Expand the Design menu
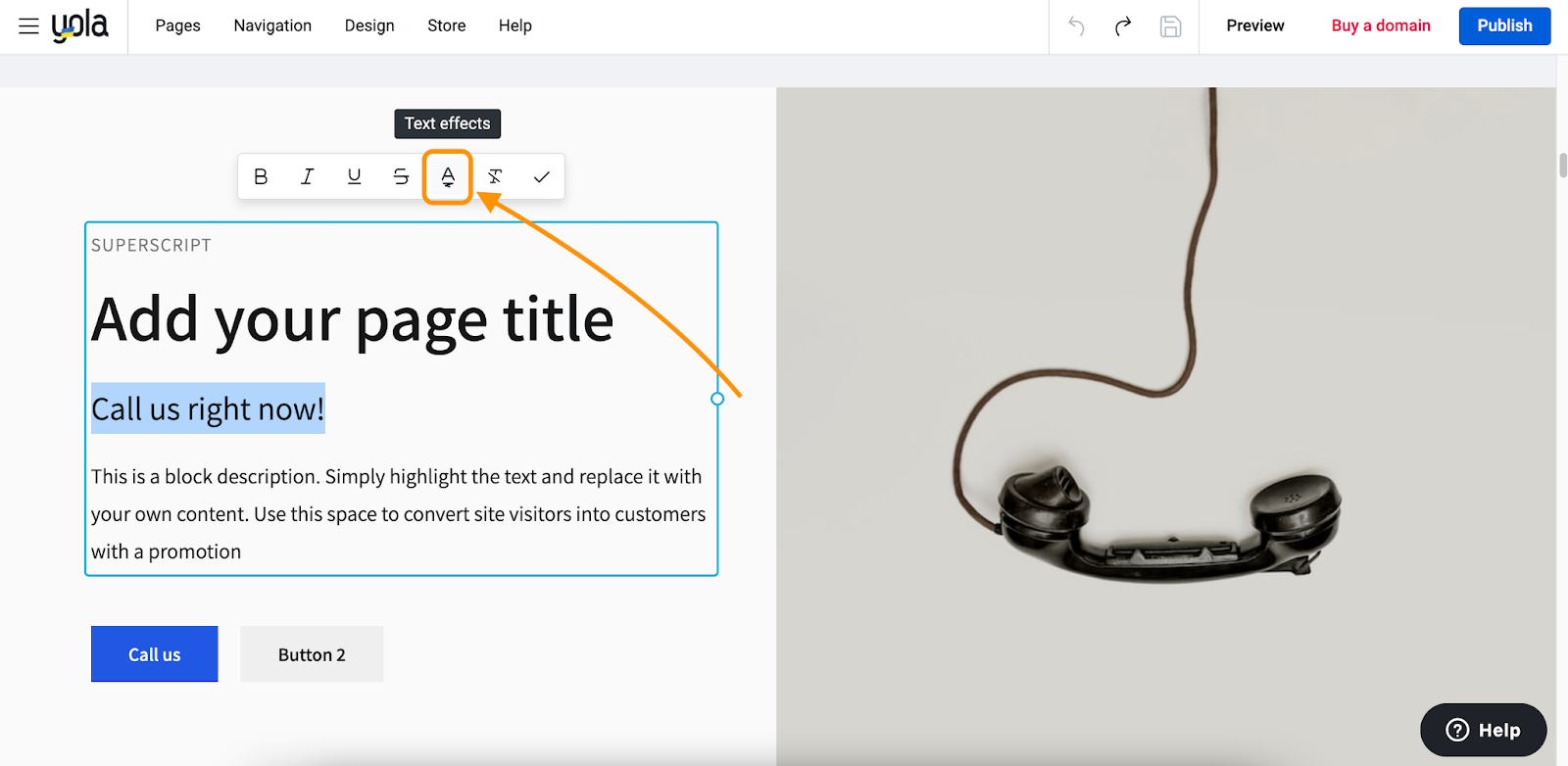The width and height of the screenshot is (1568, 766). (369, 25)
